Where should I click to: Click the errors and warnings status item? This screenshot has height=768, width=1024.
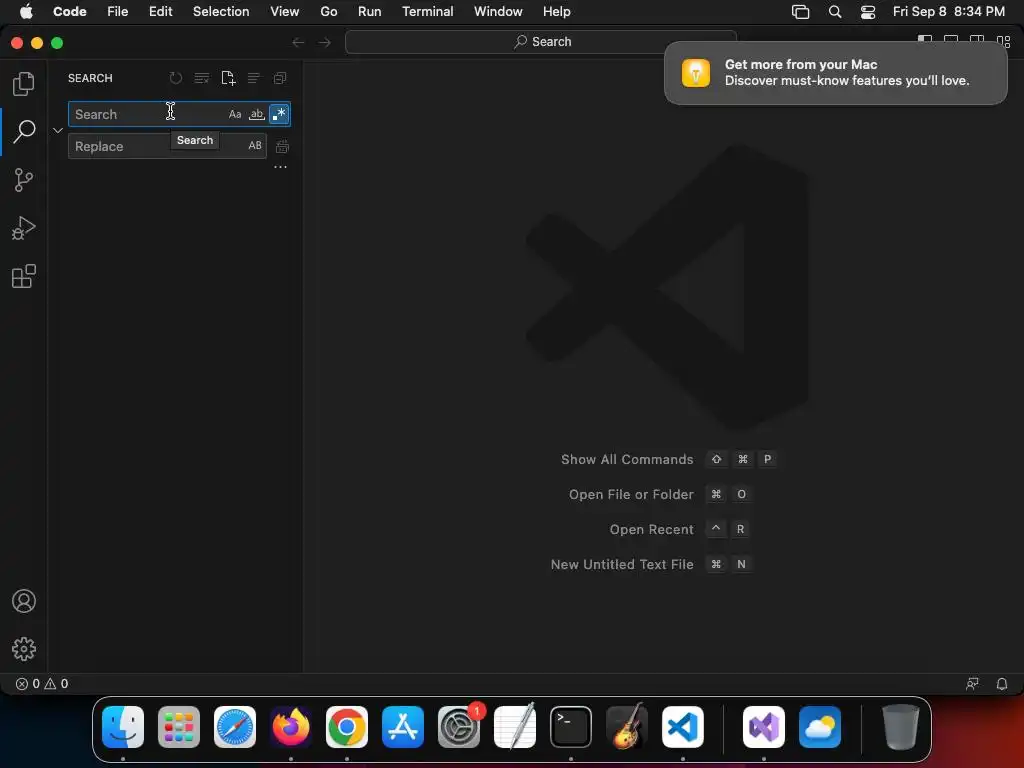pyautogui.click(x=42, y=684)
